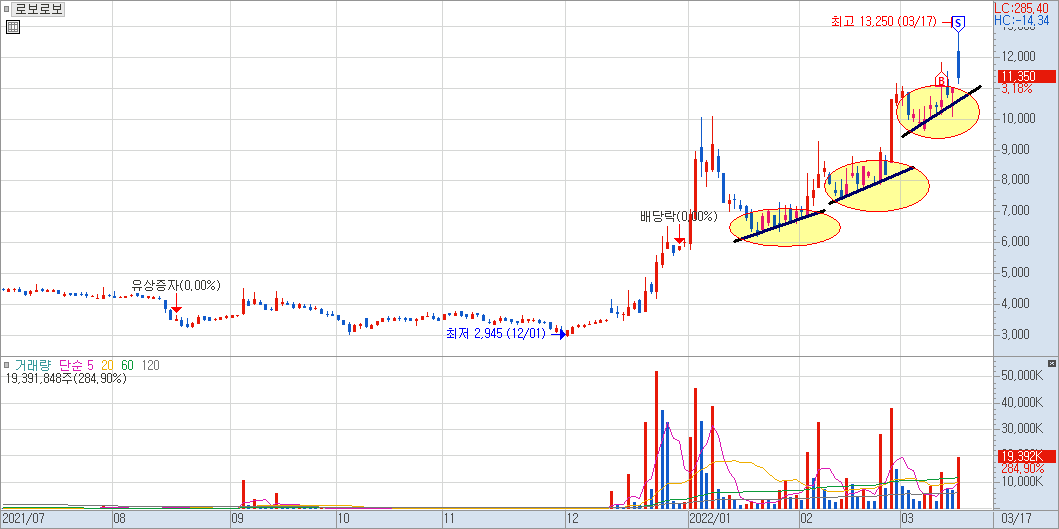Click the 로보로보 stock name button
The image size is (1059, 529).
[38, 10]
